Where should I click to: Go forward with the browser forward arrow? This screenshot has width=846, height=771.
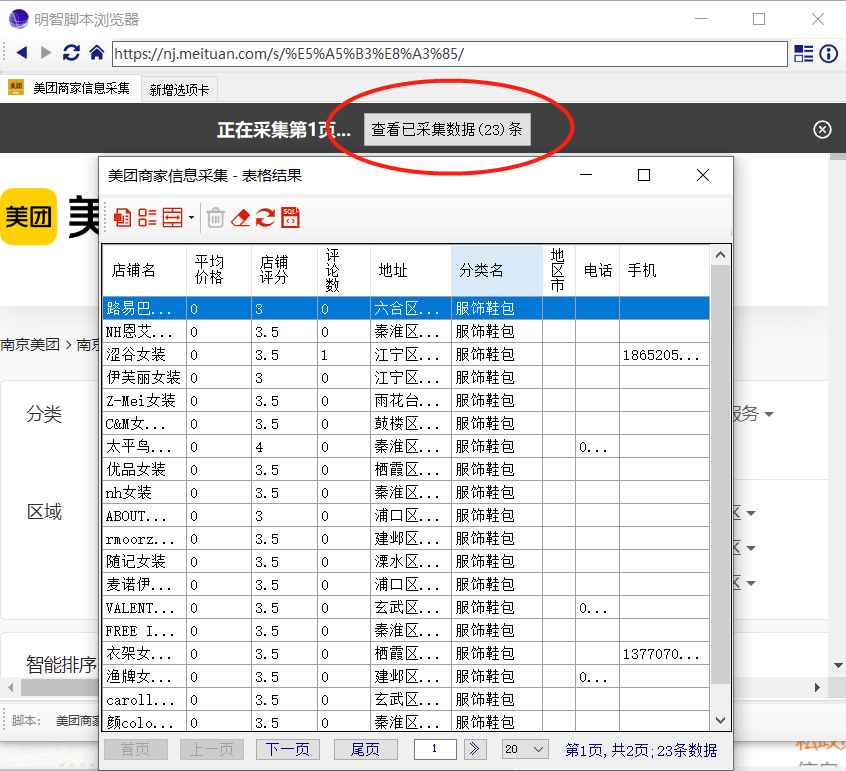coord(46,52)
